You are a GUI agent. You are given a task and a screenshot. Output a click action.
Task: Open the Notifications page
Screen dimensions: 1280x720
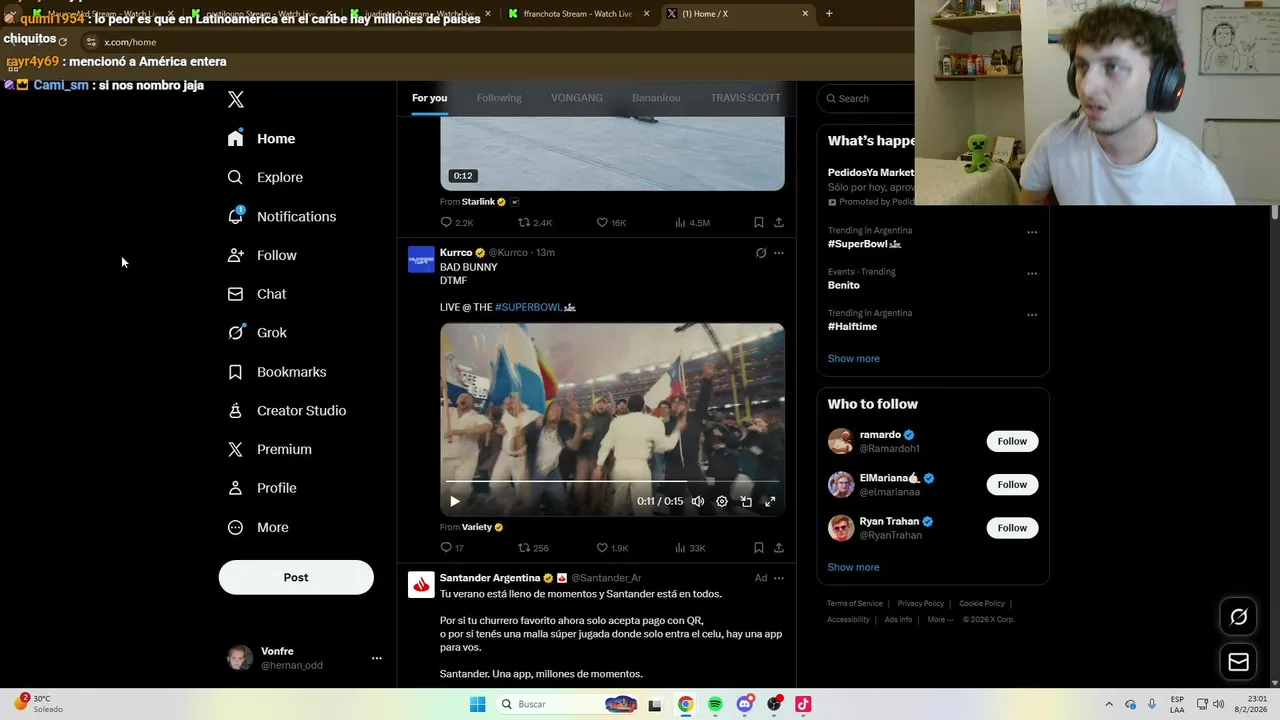[x=282, y=216]
